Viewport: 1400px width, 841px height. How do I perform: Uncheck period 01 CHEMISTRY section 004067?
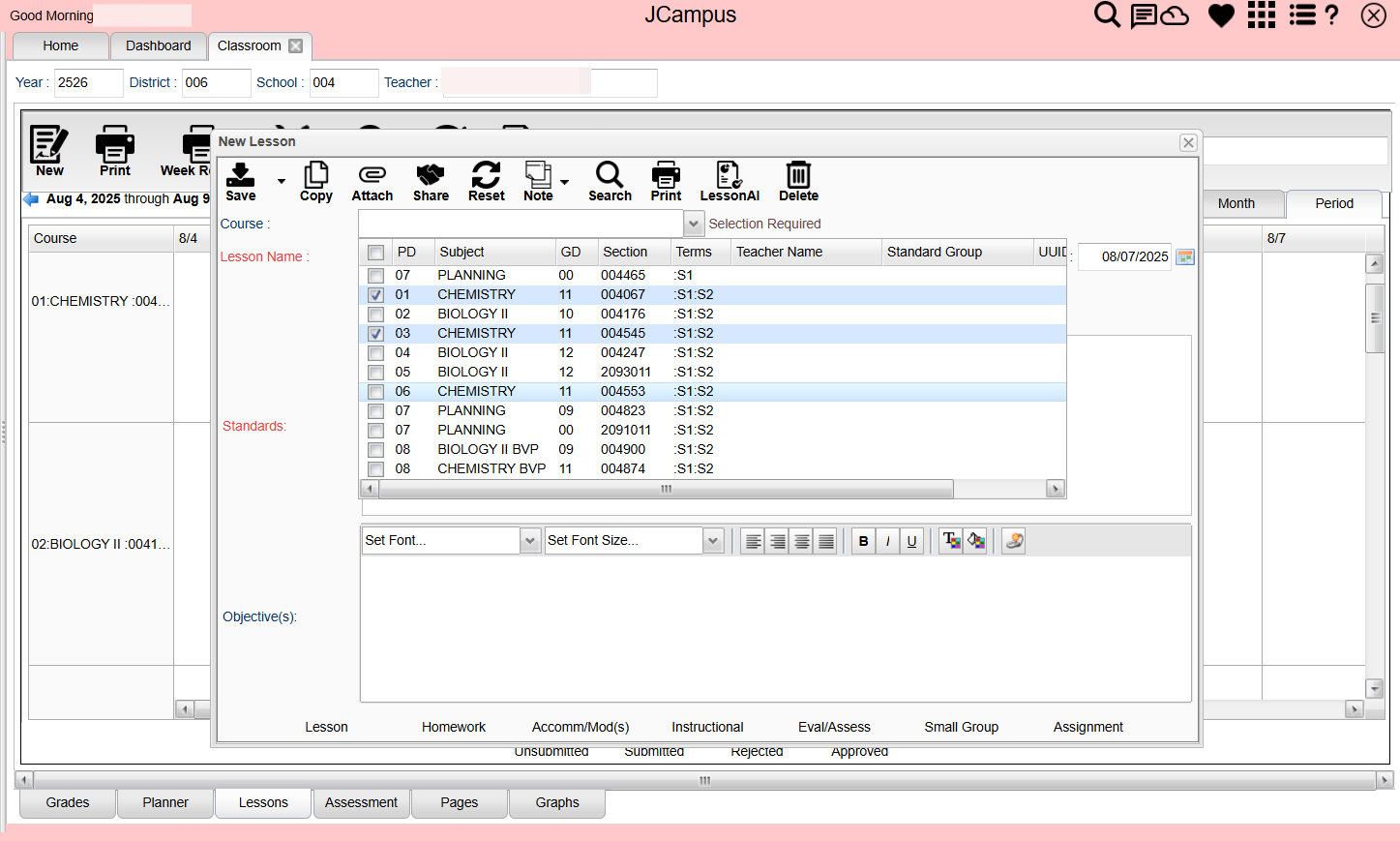pyautogui.click(x=375, y=295)
